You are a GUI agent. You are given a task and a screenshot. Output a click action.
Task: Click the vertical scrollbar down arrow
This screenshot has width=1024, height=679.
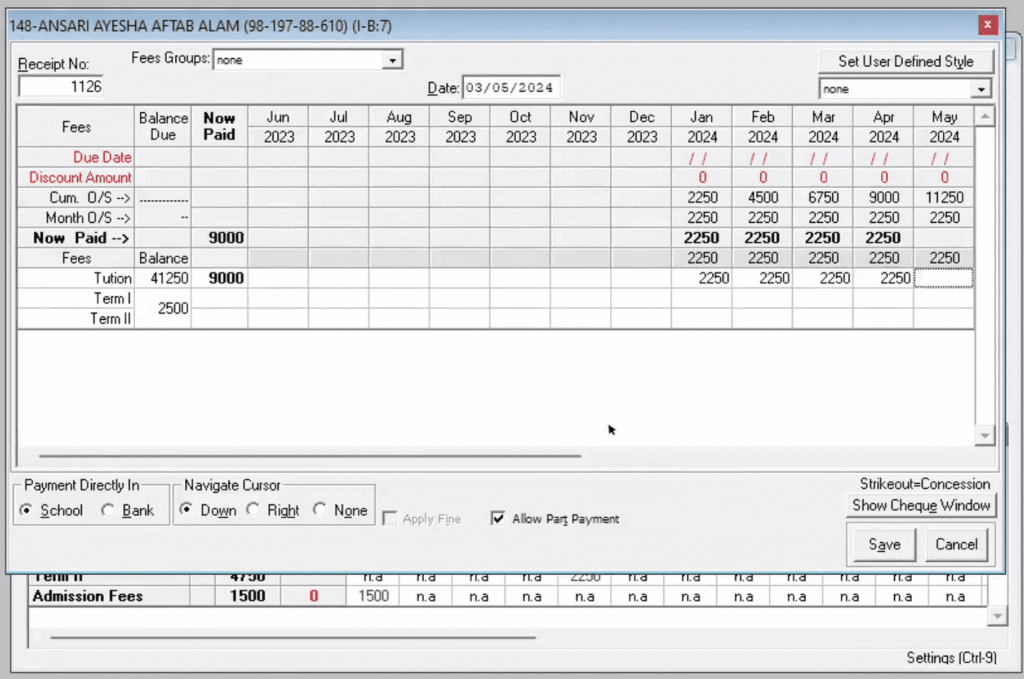(985, 435)
